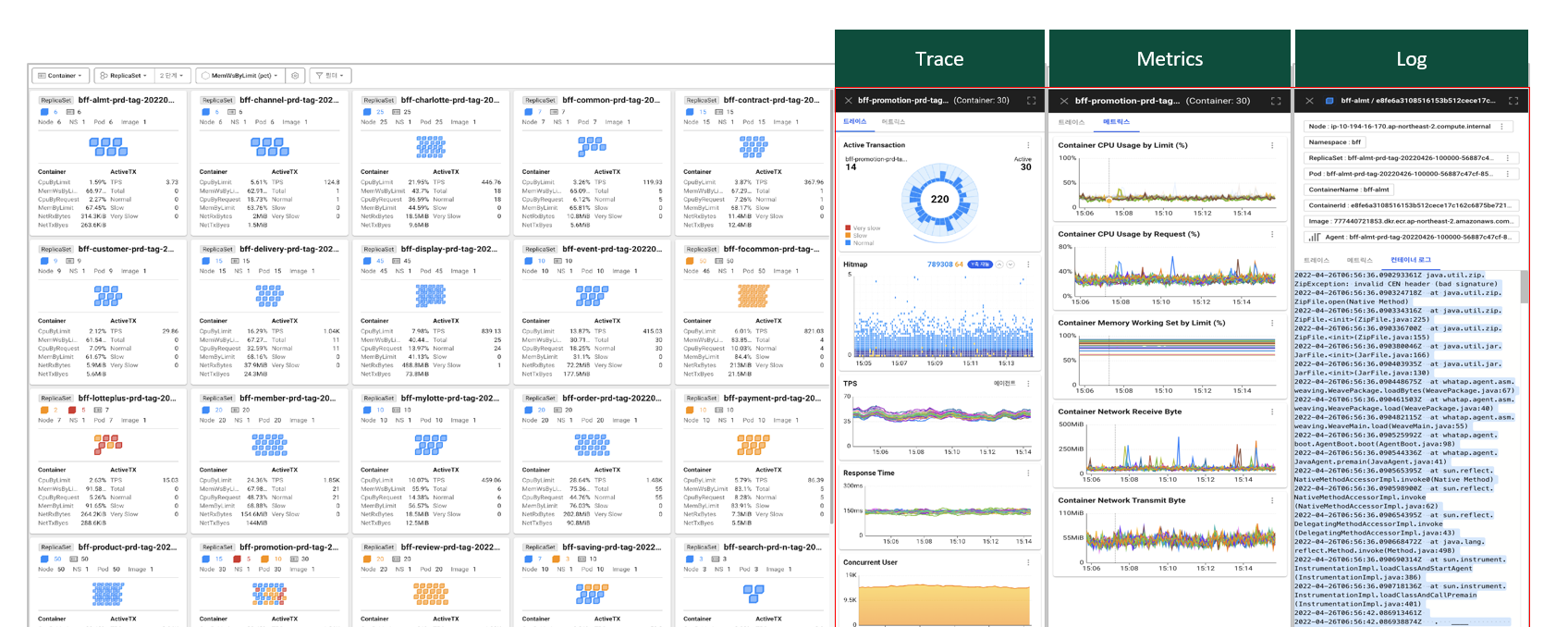Click the Namespace : bff tag

(1335, 142)
